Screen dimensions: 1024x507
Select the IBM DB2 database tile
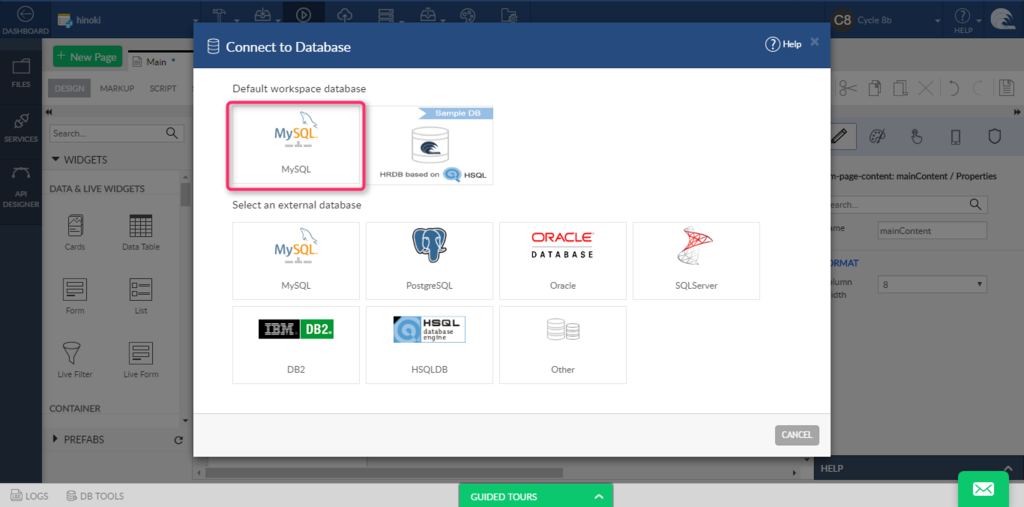pos(296,344)
